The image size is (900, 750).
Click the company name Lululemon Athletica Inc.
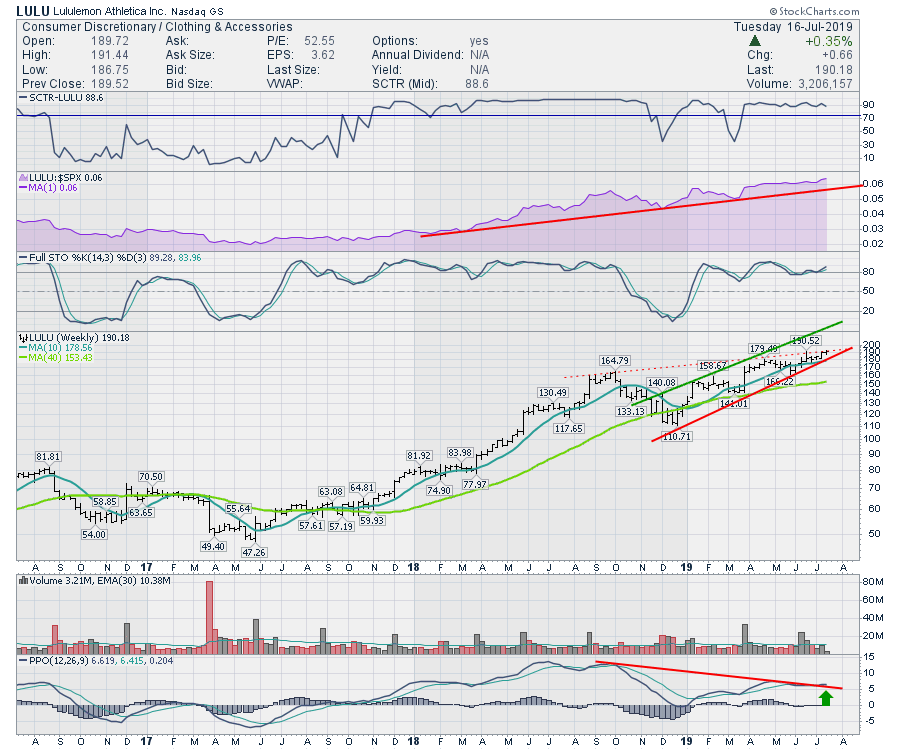(109, 11)
